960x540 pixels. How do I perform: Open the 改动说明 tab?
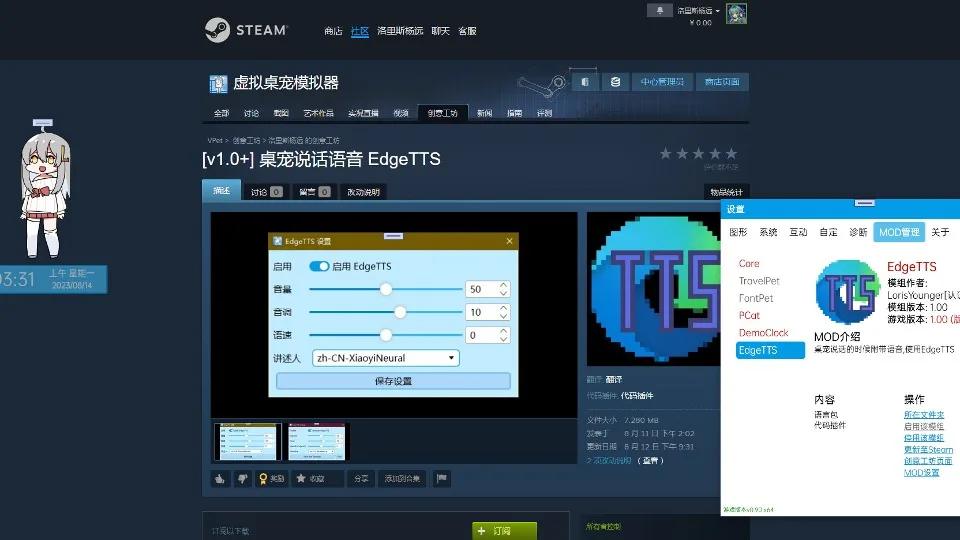[x=363, y=192]
